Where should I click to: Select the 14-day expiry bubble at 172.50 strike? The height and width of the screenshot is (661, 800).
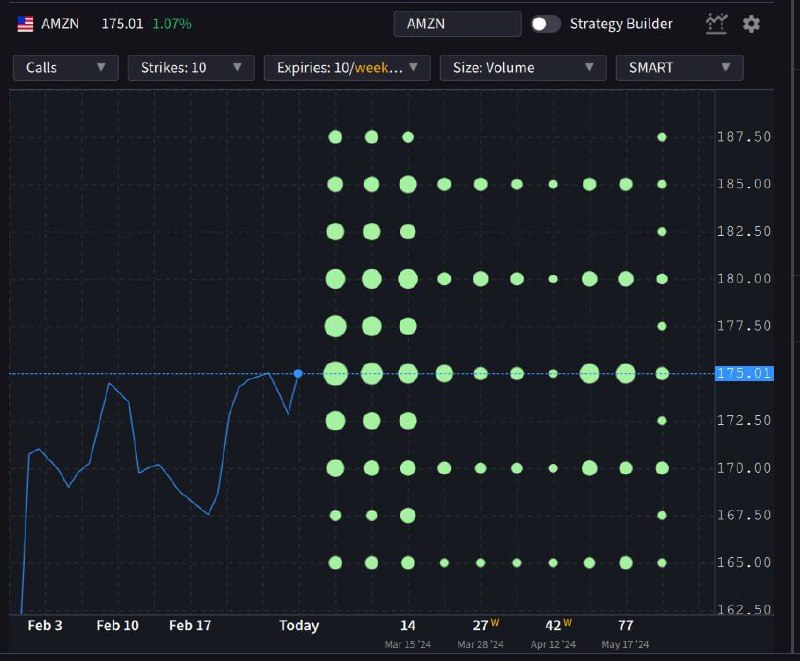[x=408, y=421]
